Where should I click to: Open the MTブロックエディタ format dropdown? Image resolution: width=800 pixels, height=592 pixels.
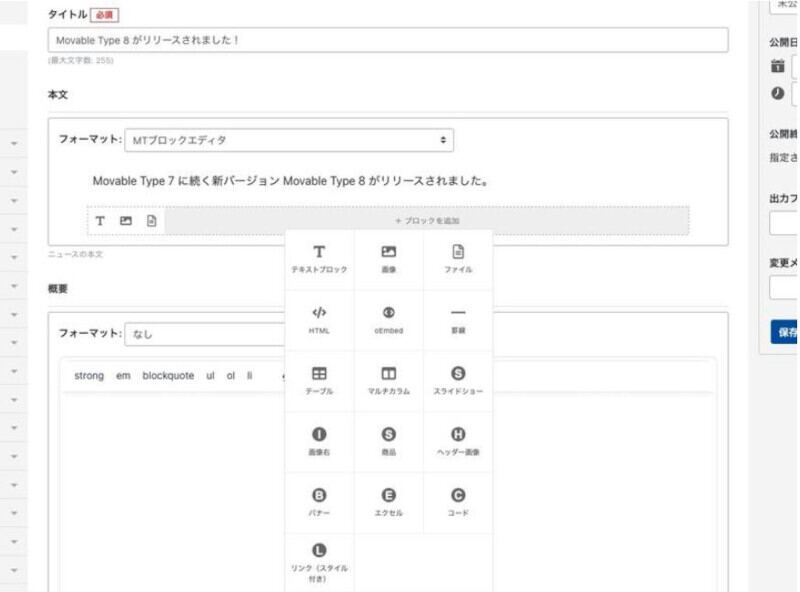click(289, 140)
